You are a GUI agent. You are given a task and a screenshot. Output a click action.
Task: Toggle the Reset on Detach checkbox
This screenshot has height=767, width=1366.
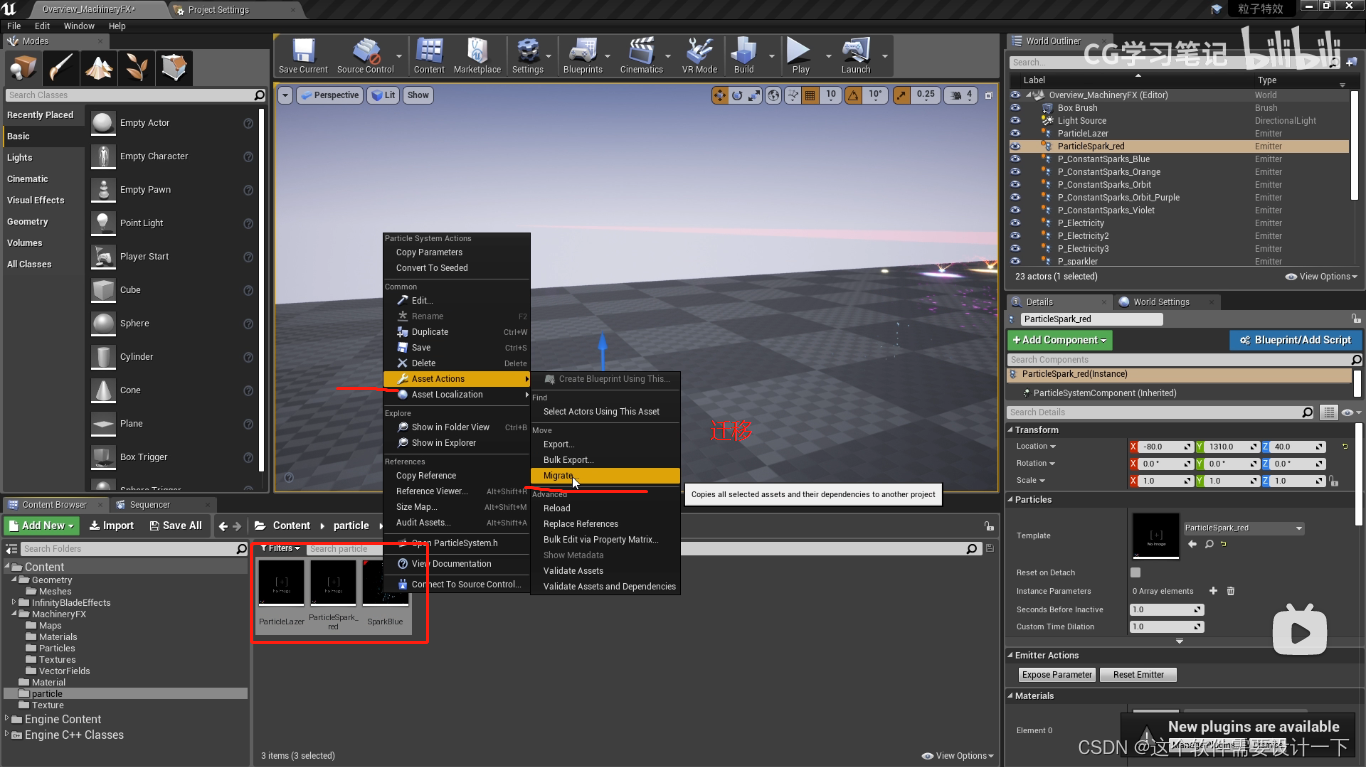click(1135, 573)
